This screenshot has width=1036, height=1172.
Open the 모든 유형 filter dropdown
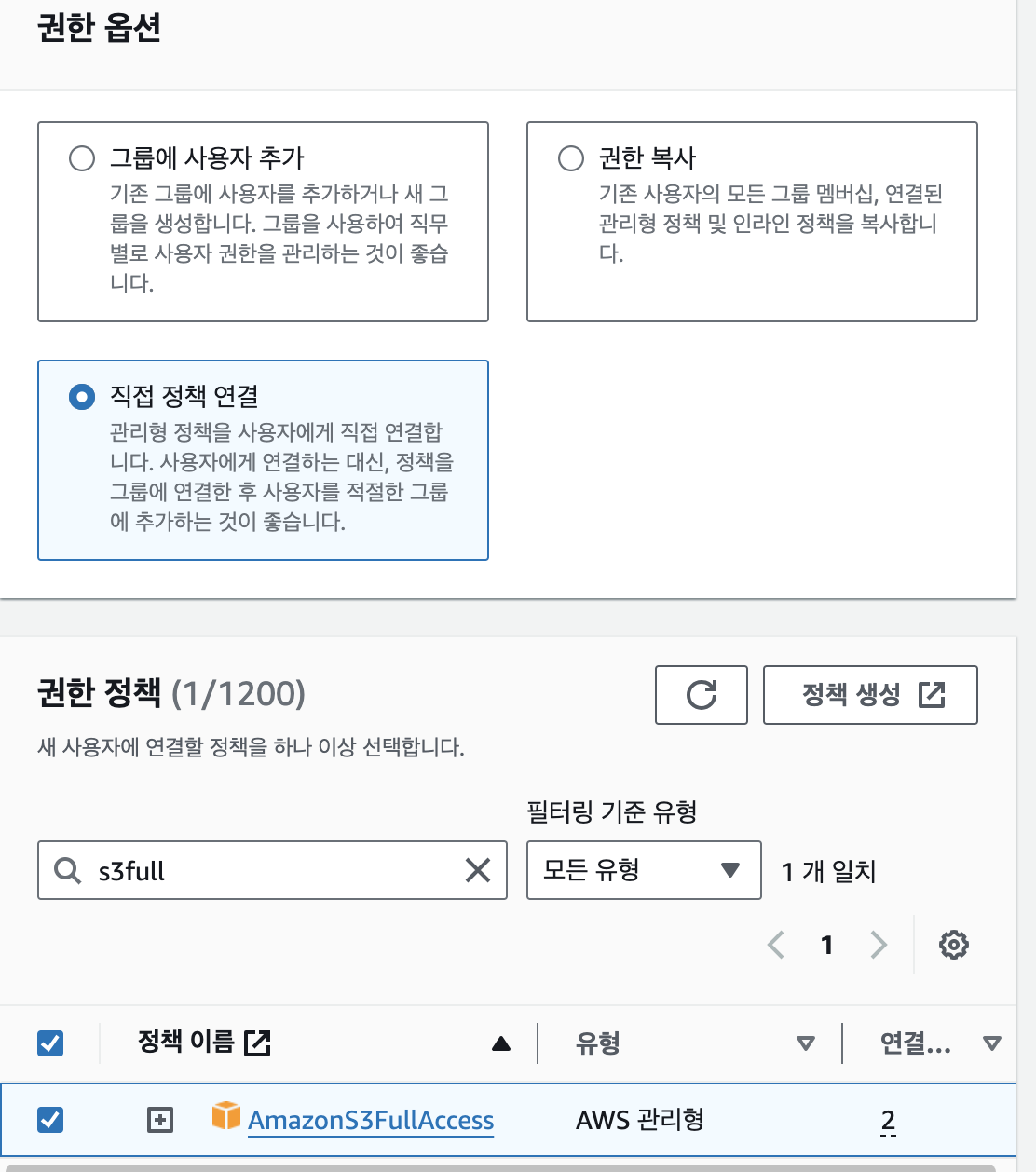(643, 870)
